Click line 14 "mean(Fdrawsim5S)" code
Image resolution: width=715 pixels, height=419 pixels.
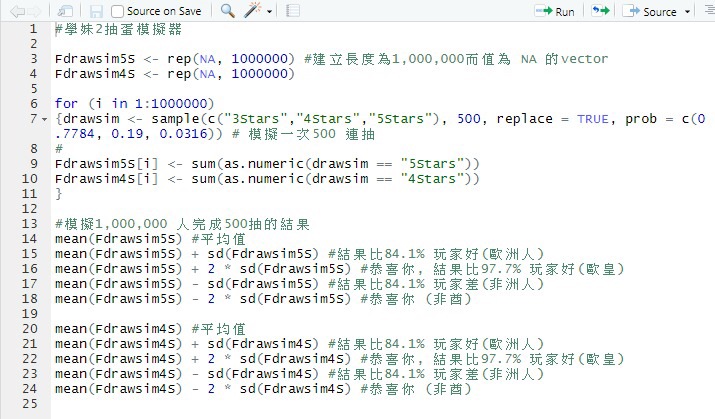tap(118, 238)
